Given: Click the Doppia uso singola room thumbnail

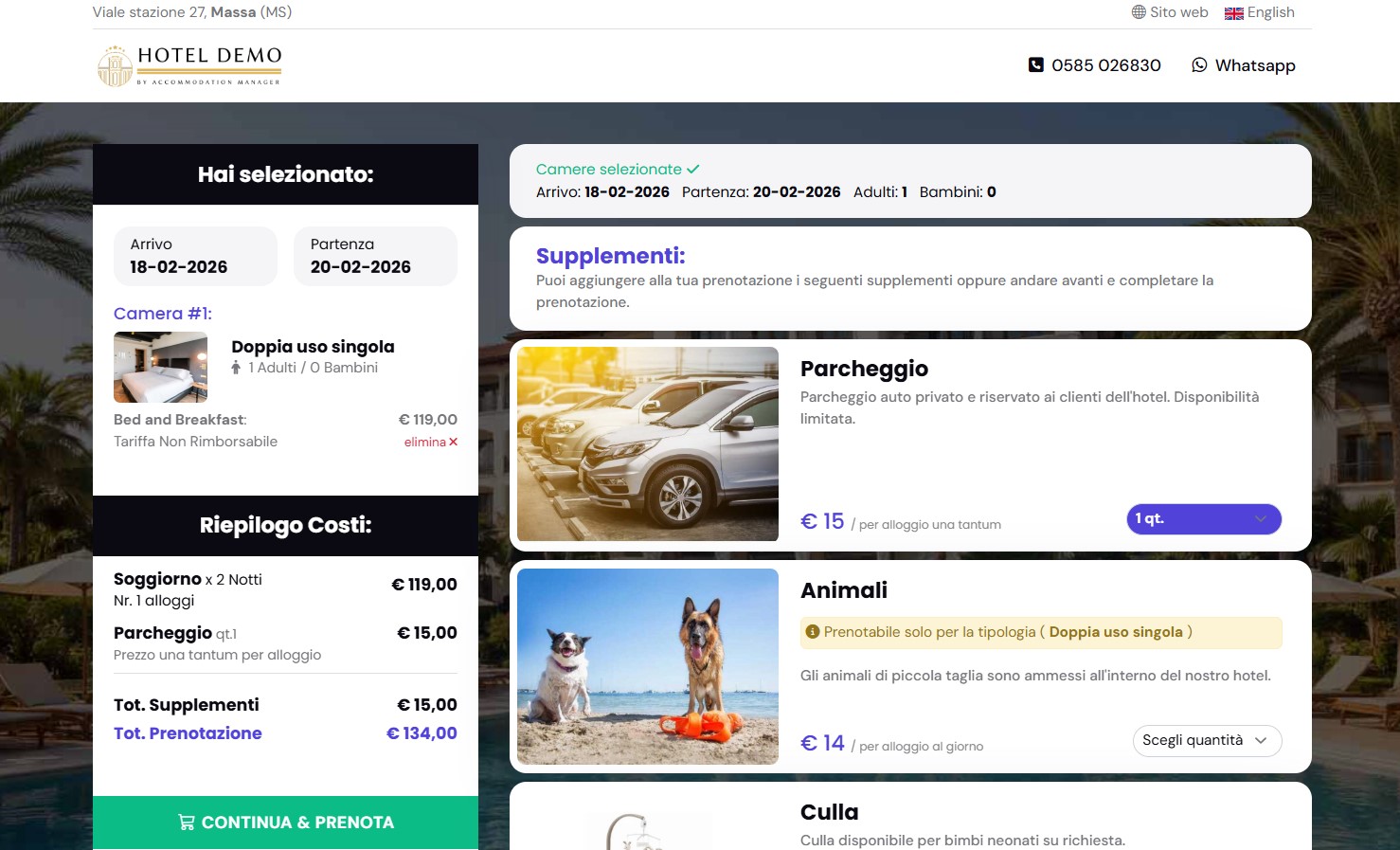Looking at the screenshot, I should (x=161, y=367).
